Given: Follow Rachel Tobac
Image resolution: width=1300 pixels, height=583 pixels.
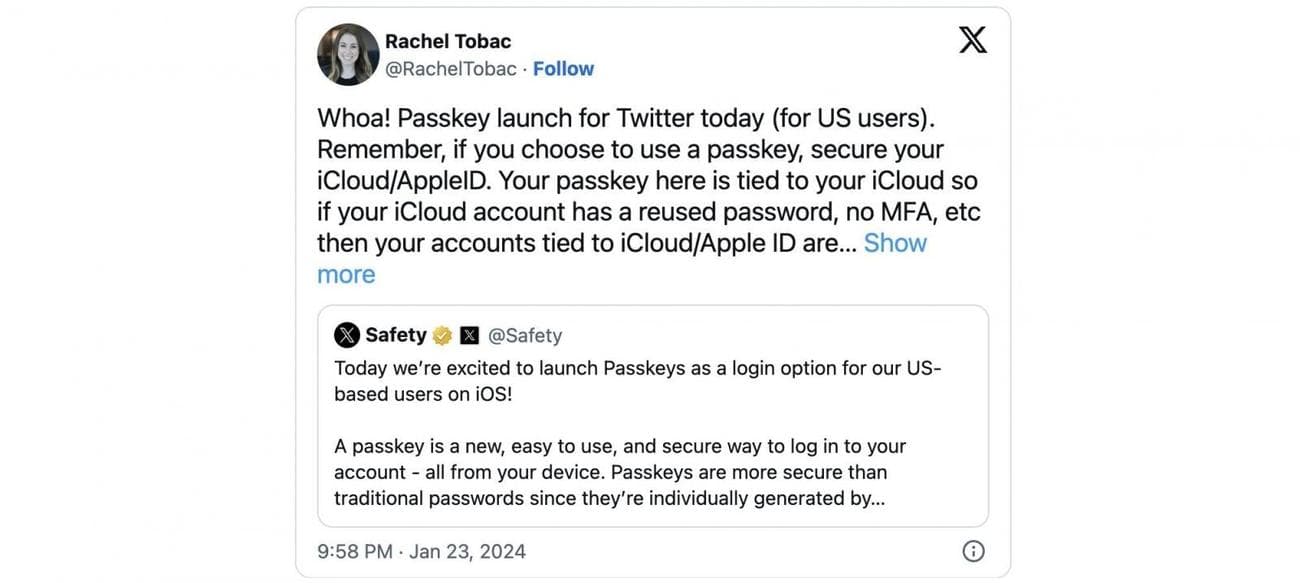Looking at the screenshot, I should click(563, 69).
